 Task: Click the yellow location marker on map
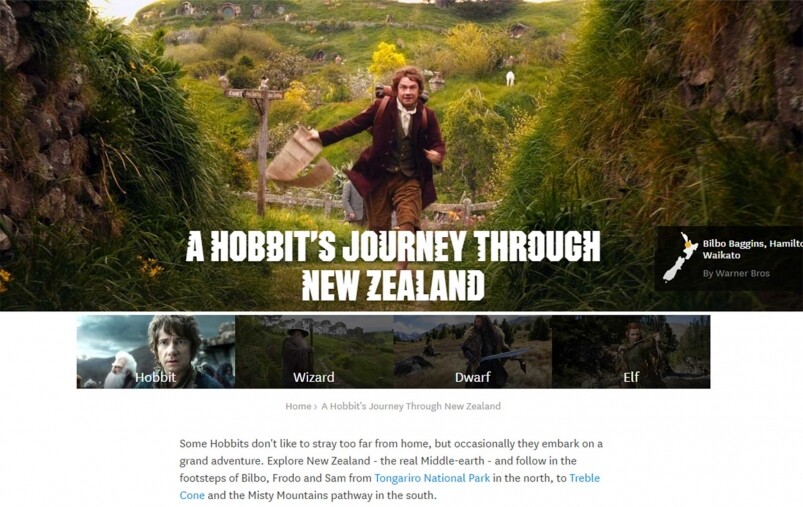689,244
